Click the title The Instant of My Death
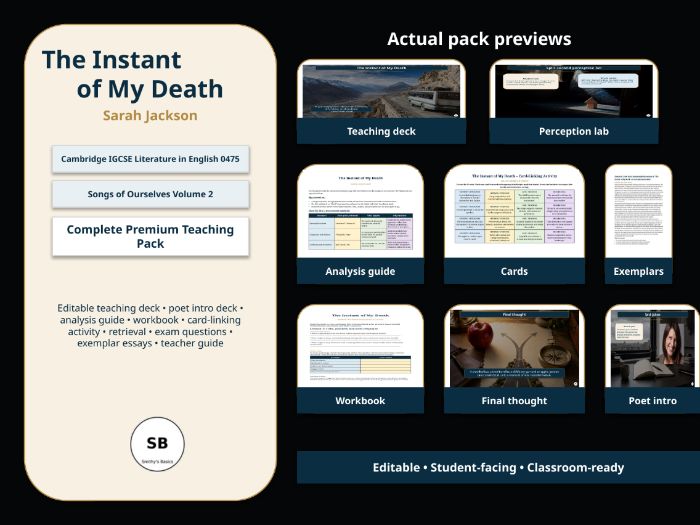This screenshot has height=525, width=700. (133, 75)
